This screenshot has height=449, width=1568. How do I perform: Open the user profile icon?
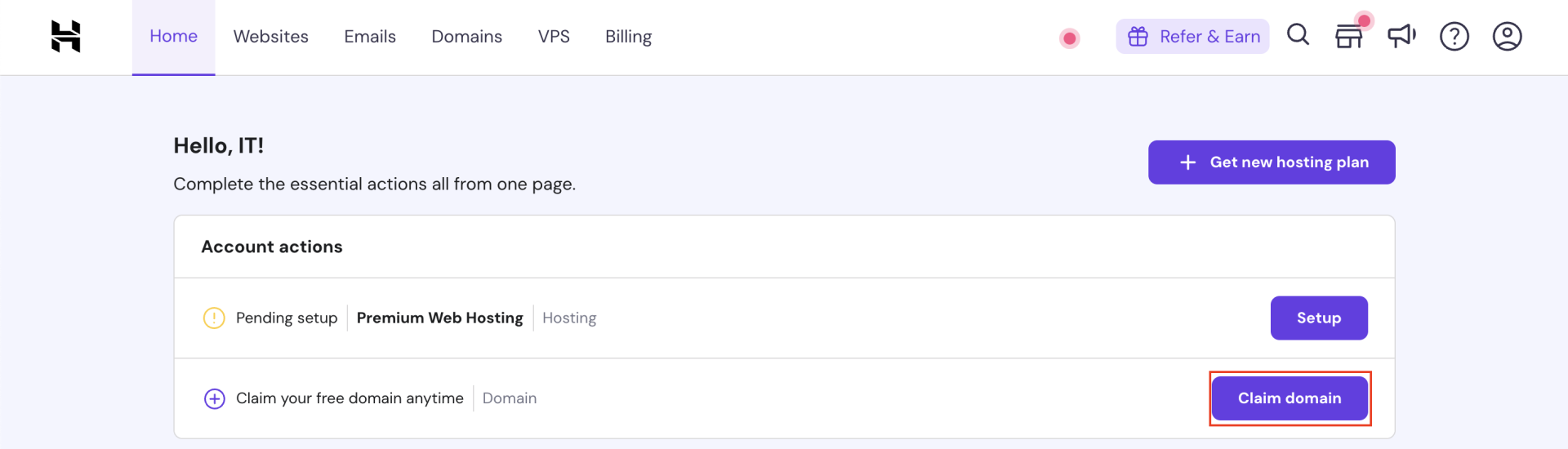(x=1507, y=37)
